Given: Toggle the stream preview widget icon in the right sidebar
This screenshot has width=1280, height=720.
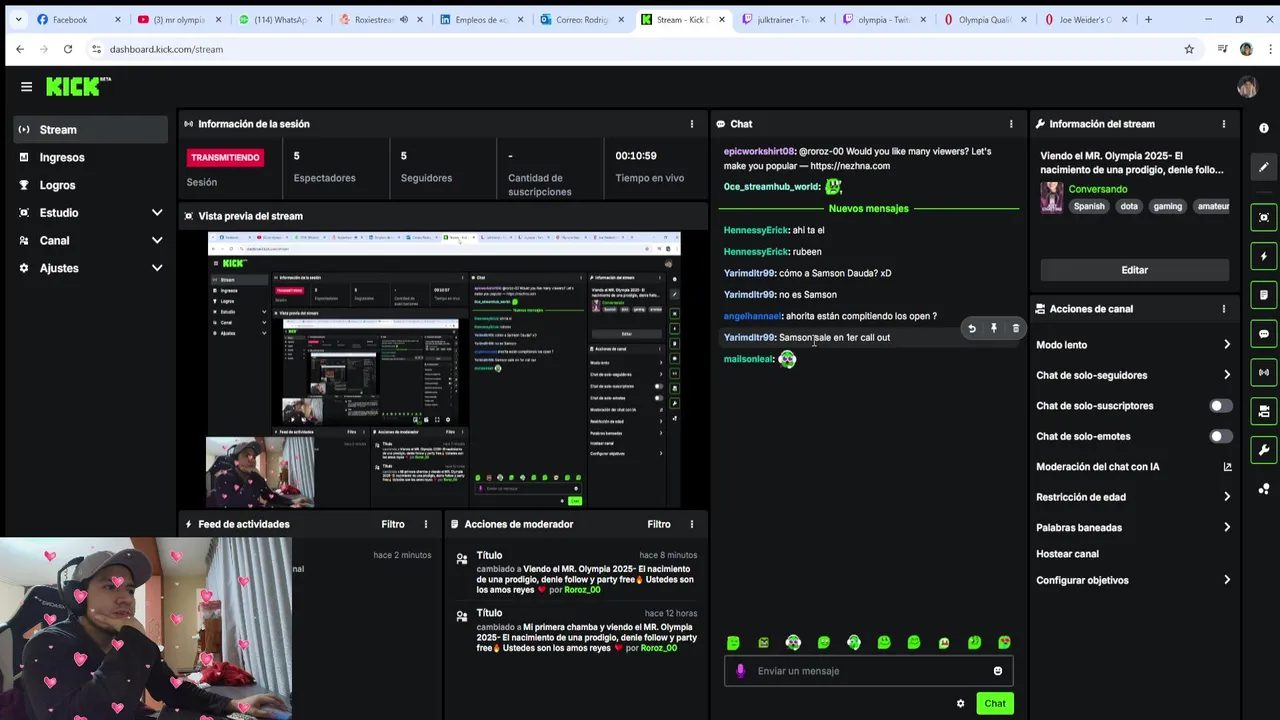Looking at the screenshot, I should coord(1264,217).
